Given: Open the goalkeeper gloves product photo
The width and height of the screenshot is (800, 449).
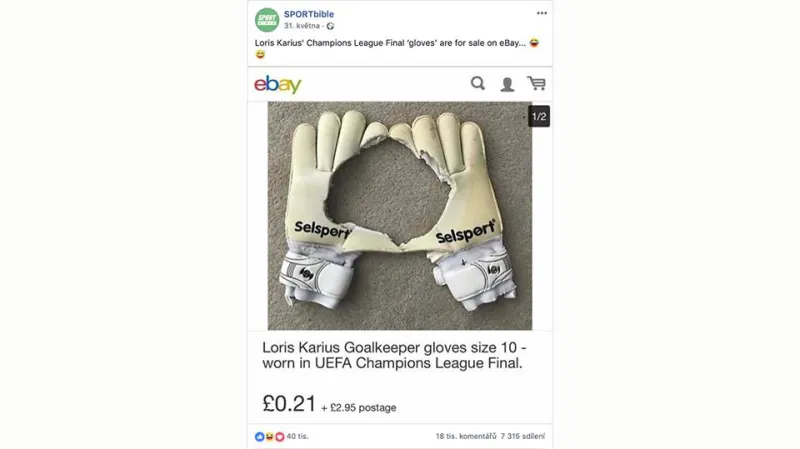Looking at the screenshot, I should (399, 216).
